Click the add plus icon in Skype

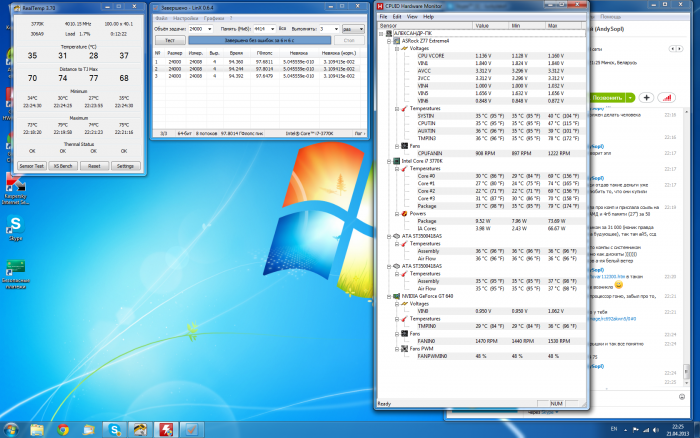click(x=646, y=98)
